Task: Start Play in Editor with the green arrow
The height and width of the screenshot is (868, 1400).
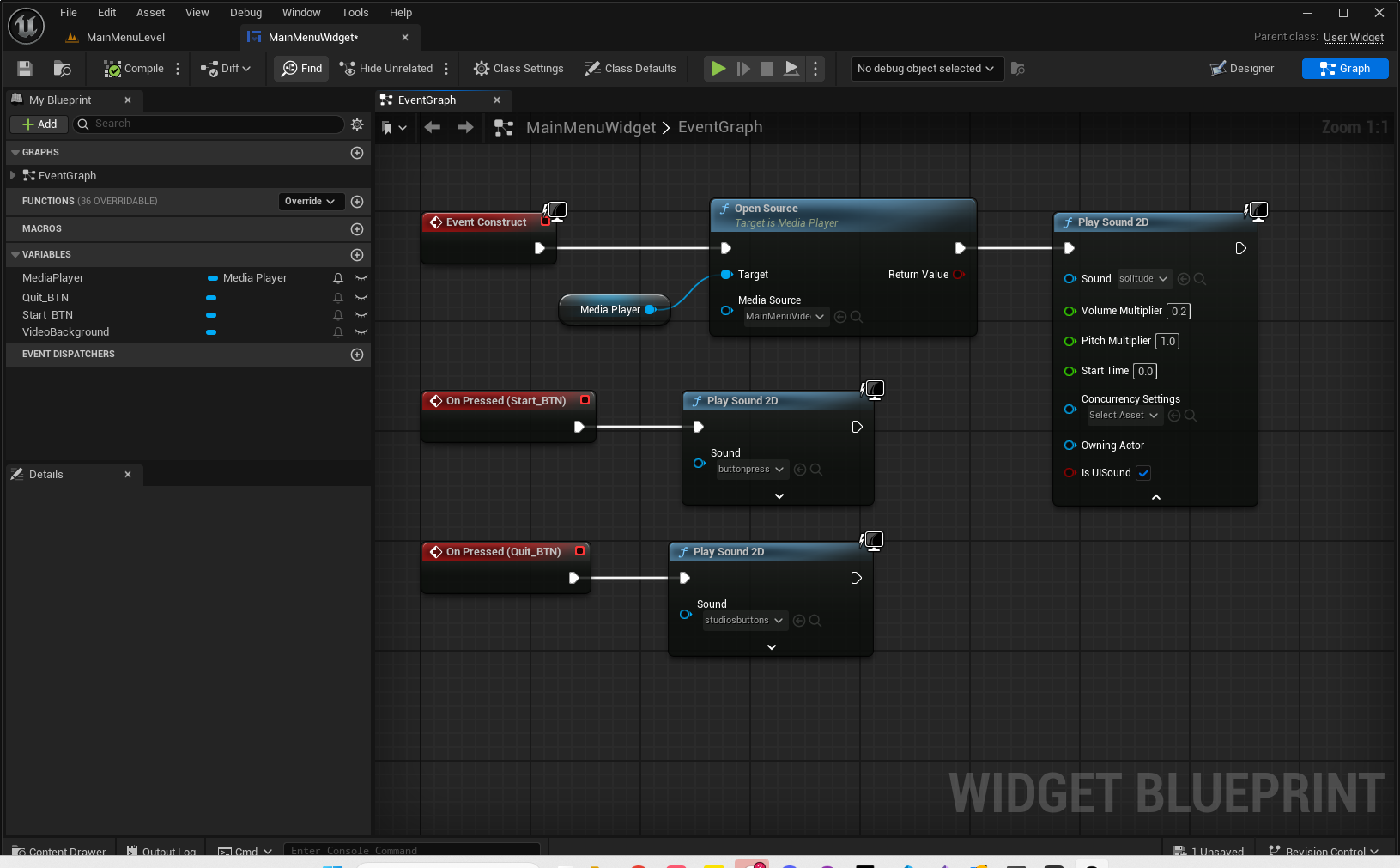Action: click(x=718, y=69)
